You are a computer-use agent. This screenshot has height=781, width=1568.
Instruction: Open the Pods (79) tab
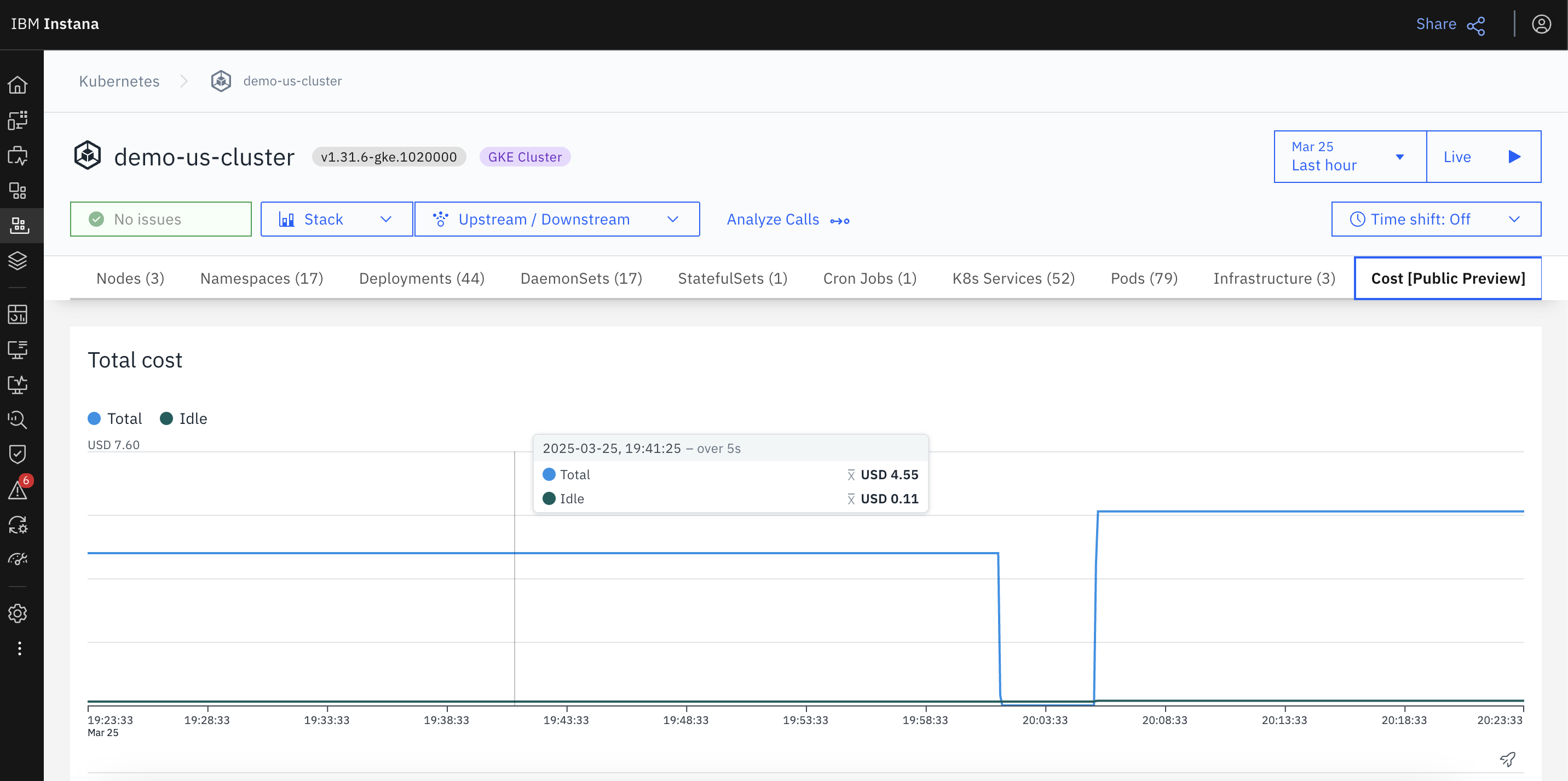click(x=1144, y=278)
